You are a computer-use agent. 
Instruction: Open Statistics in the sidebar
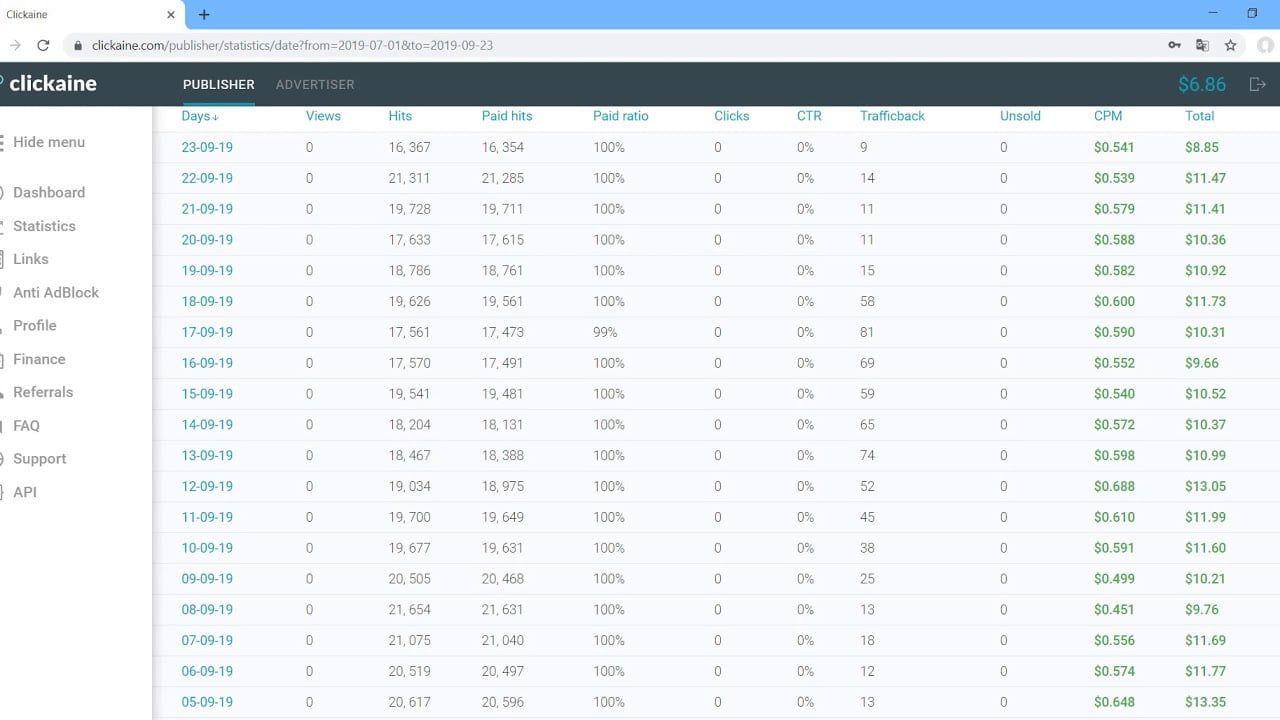(x=44, y=226)
